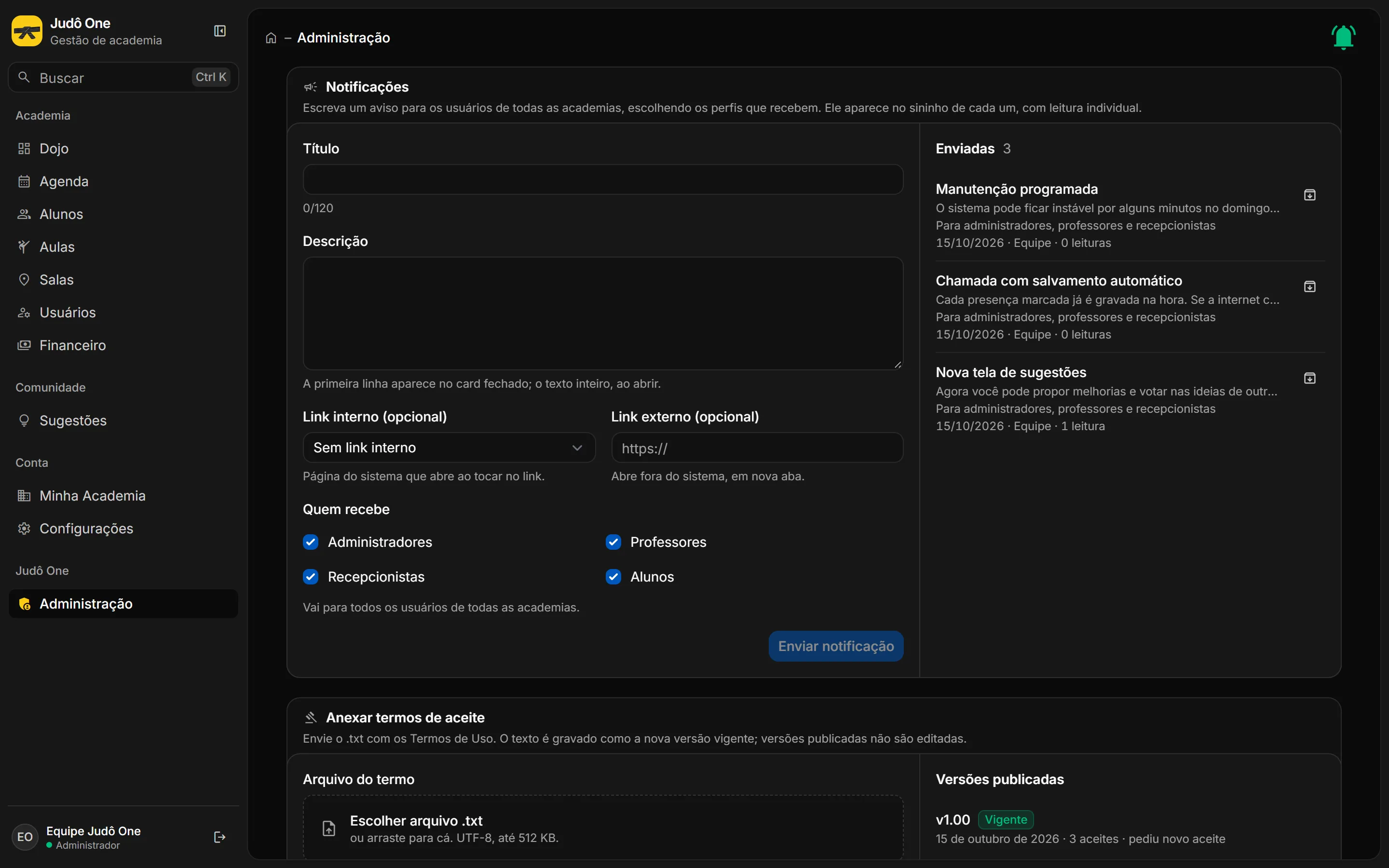1389x868 pixels.
Task: Open Nova tela de sugestões notification title
Action: coord(1011,373)
